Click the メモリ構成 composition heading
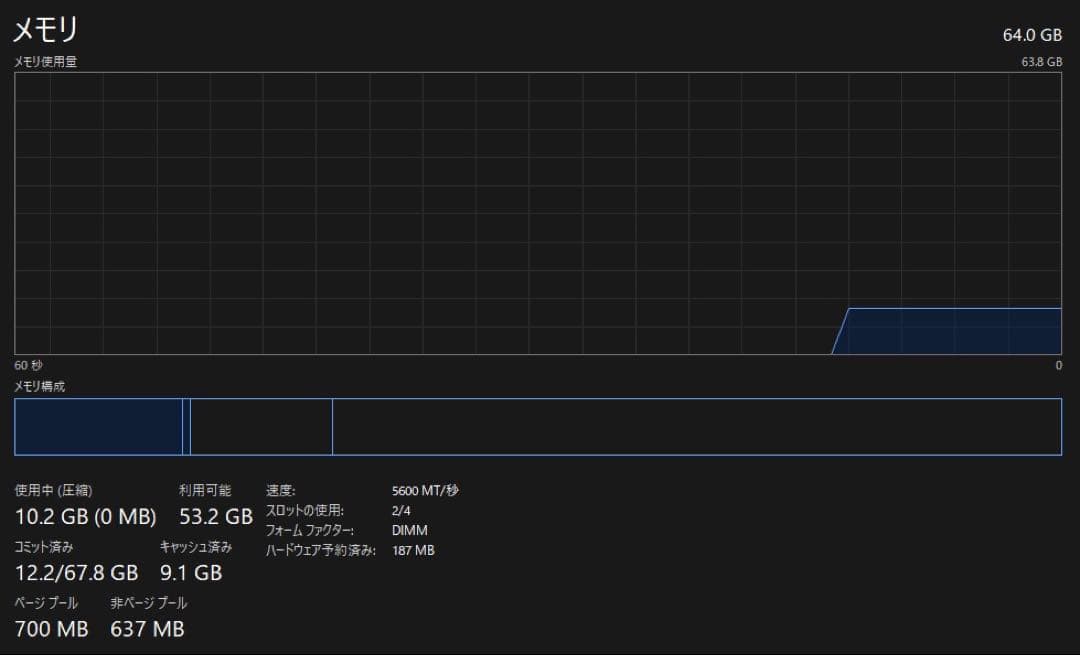1080x655 pixels. click(38, 386)
